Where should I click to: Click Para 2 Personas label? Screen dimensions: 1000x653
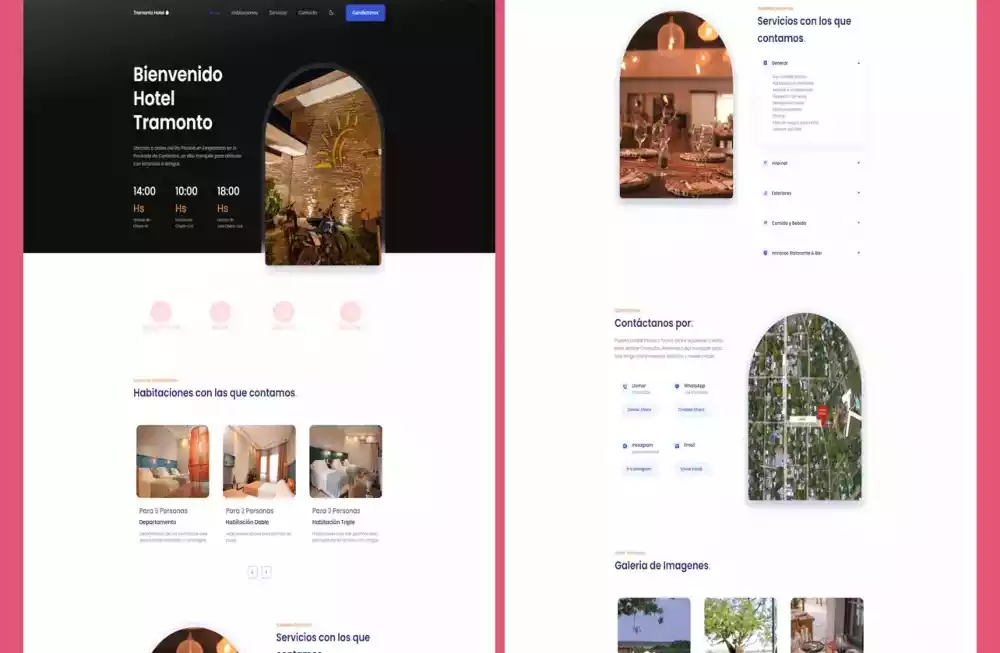coord(249,511)
